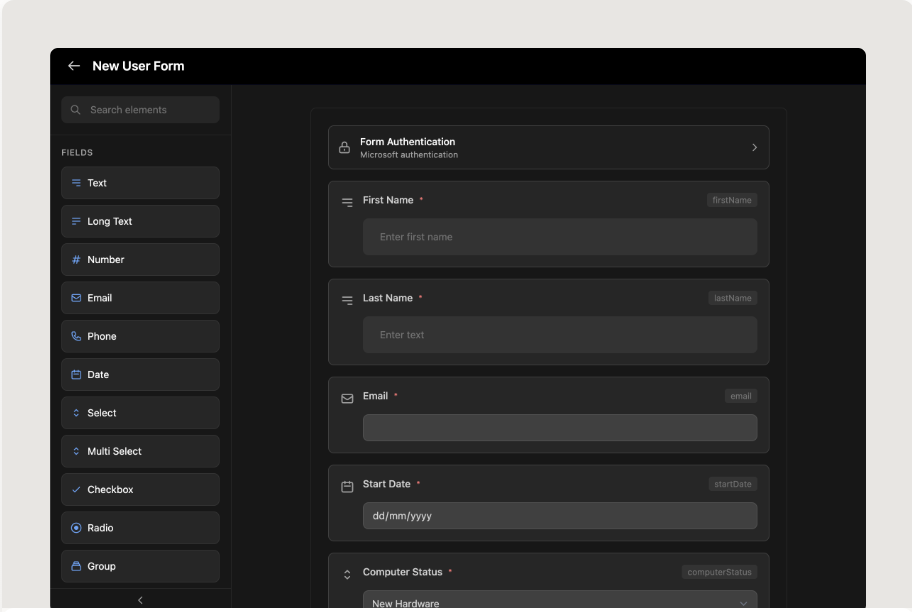Choose the Phone field from sidebar
912x612 pixels.
(140, 336)
